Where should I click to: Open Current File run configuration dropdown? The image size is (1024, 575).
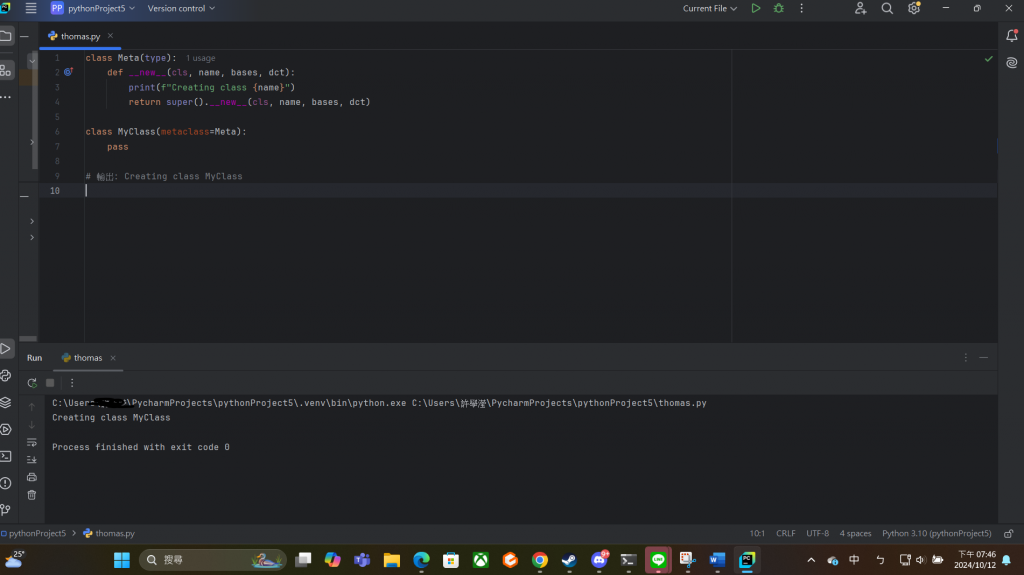click(x=710, y=8)
